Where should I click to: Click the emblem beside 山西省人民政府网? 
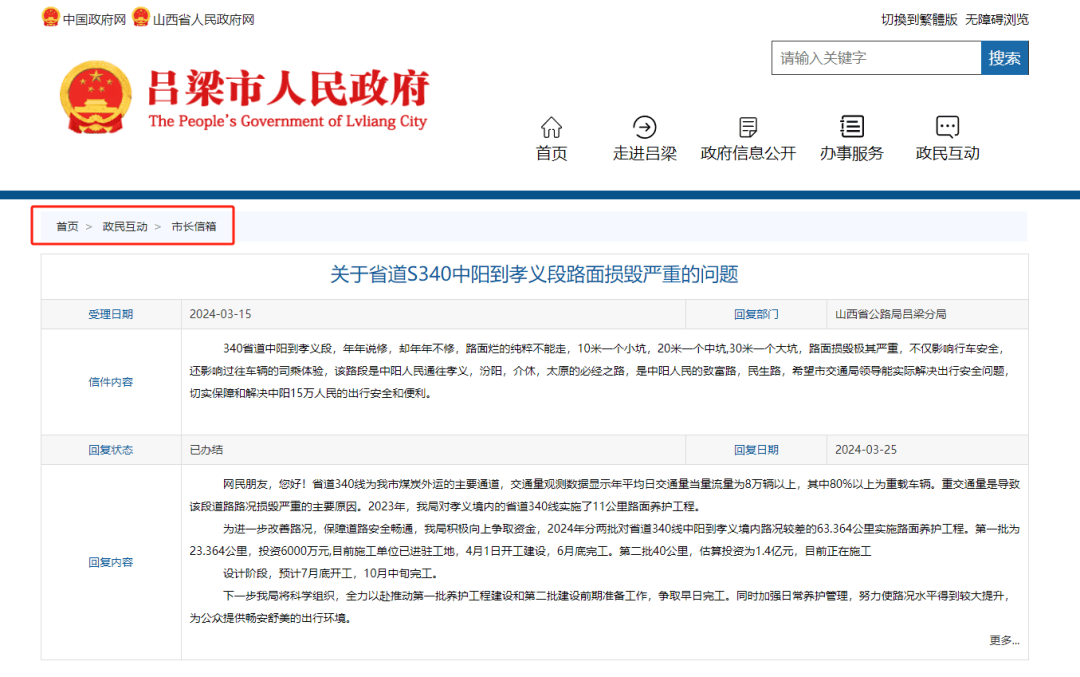141,17
